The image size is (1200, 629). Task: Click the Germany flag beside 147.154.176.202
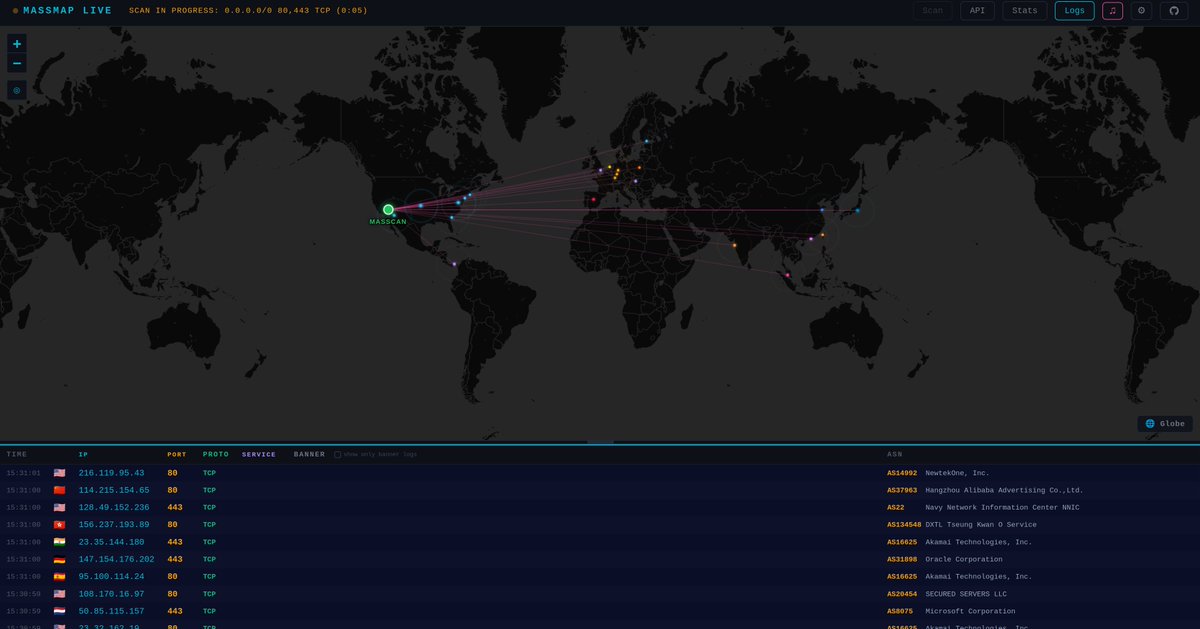tap(59, 559)
